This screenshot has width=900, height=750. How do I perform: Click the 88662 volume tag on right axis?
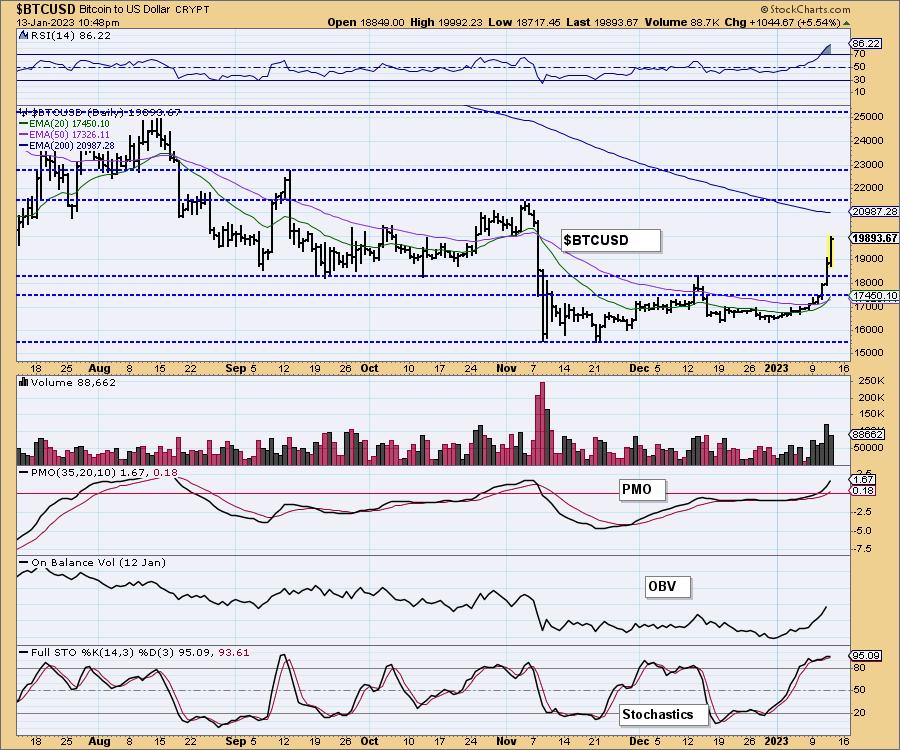pyautogui.click(x=867, y=434)
